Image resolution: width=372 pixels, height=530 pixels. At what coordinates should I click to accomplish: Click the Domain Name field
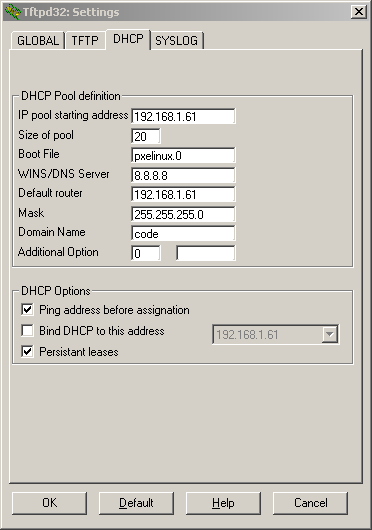pyautogui.click(x=183, y=234)
